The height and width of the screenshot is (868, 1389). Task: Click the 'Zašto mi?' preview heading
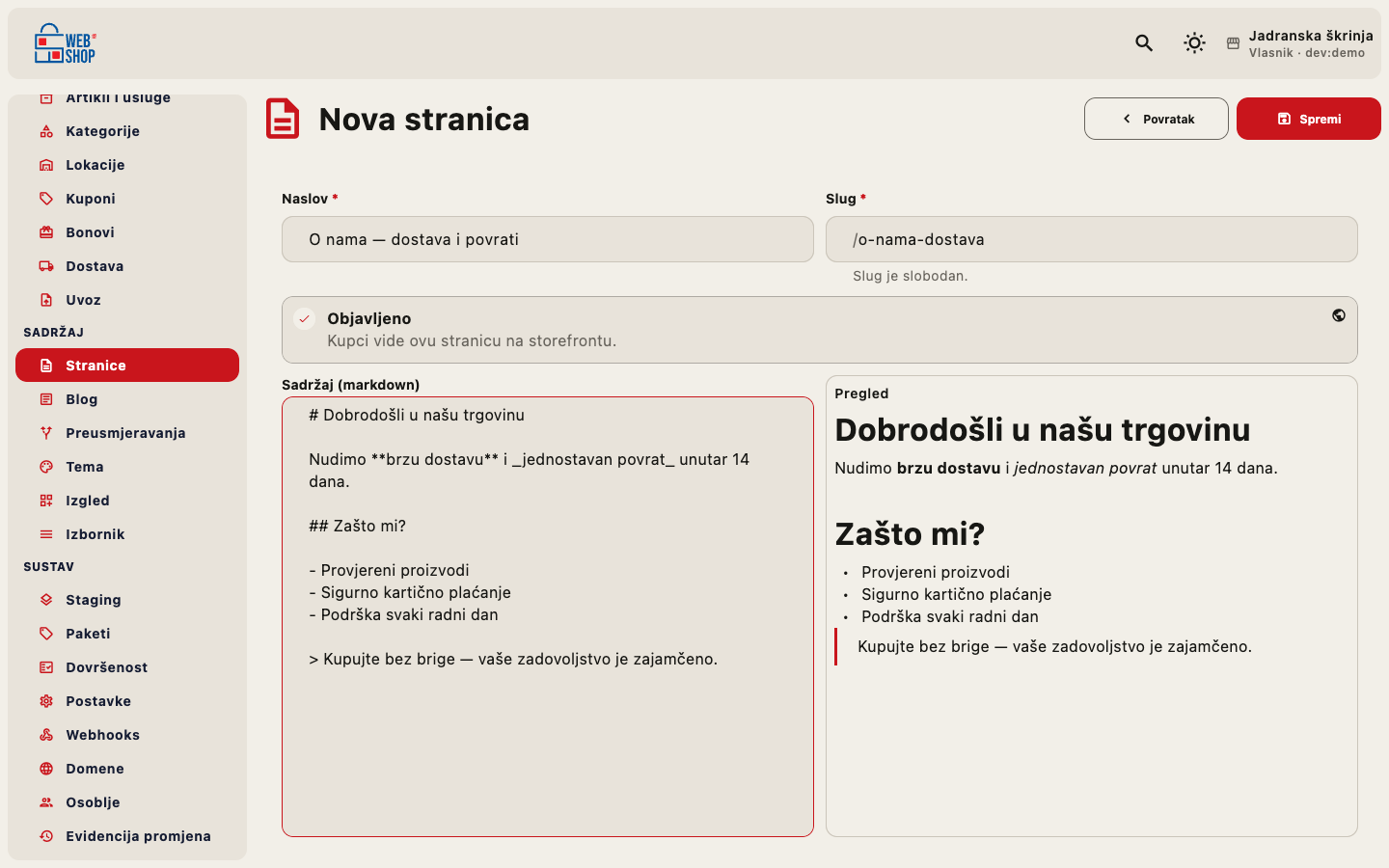pyautogui.click(x=910, y=533)
